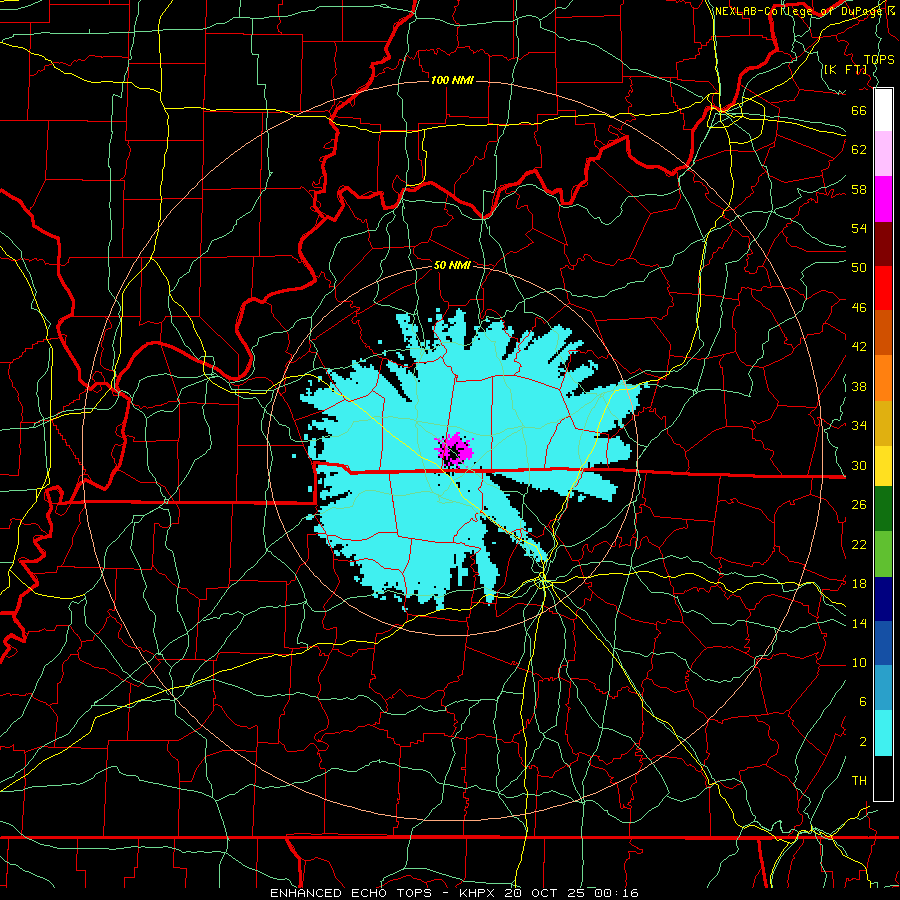Pick the yellow legend swatch
The height and width of the screenshot is (900, 900).
pyautogui.click(x=883, y=466)
